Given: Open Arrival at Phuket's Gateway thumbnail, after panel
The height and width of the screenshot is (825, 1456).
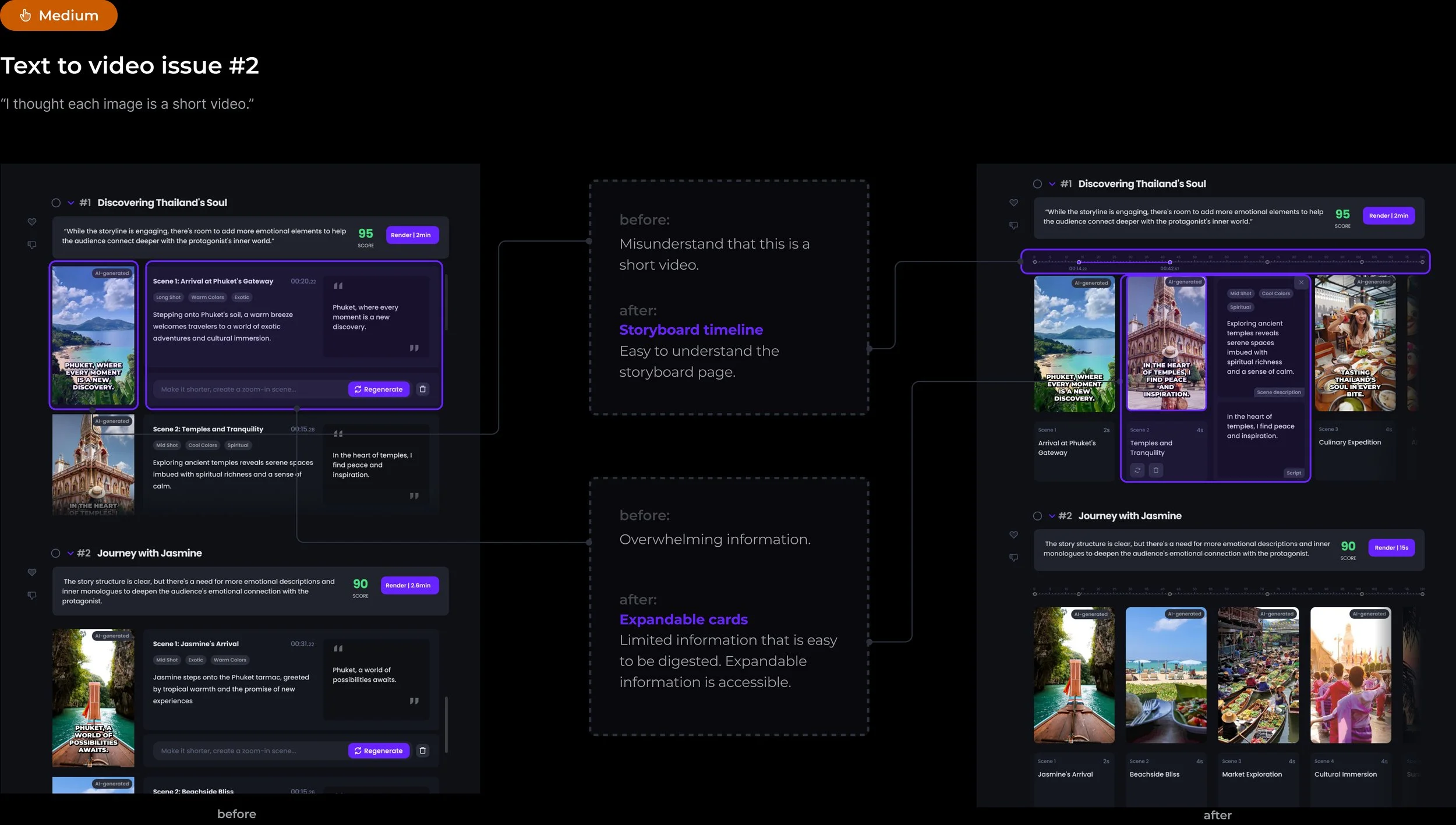Looking at the screenshot, I should pyautogui.click(x=1074, y=344).
